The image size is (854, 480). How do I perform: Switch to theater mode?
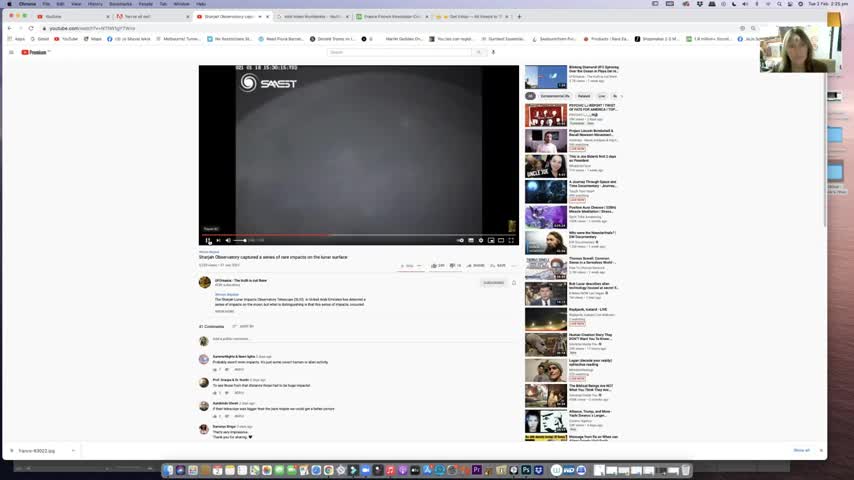(501, 240)
